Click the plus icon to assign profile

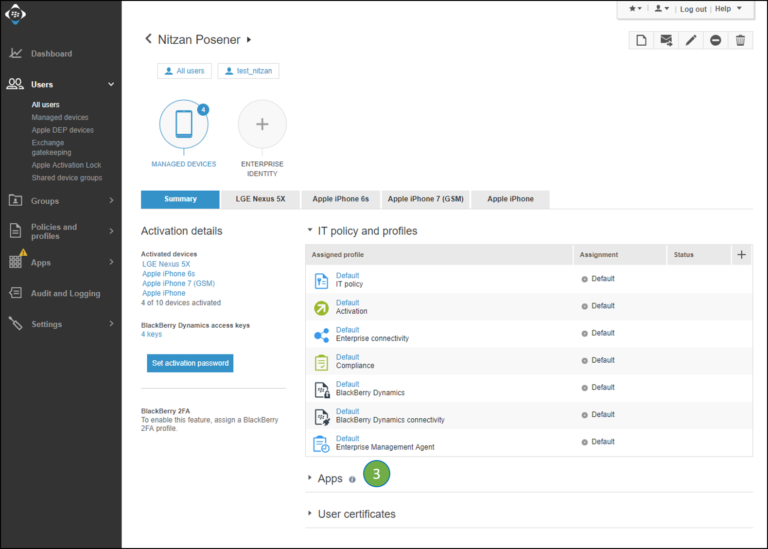coord(741,255)
